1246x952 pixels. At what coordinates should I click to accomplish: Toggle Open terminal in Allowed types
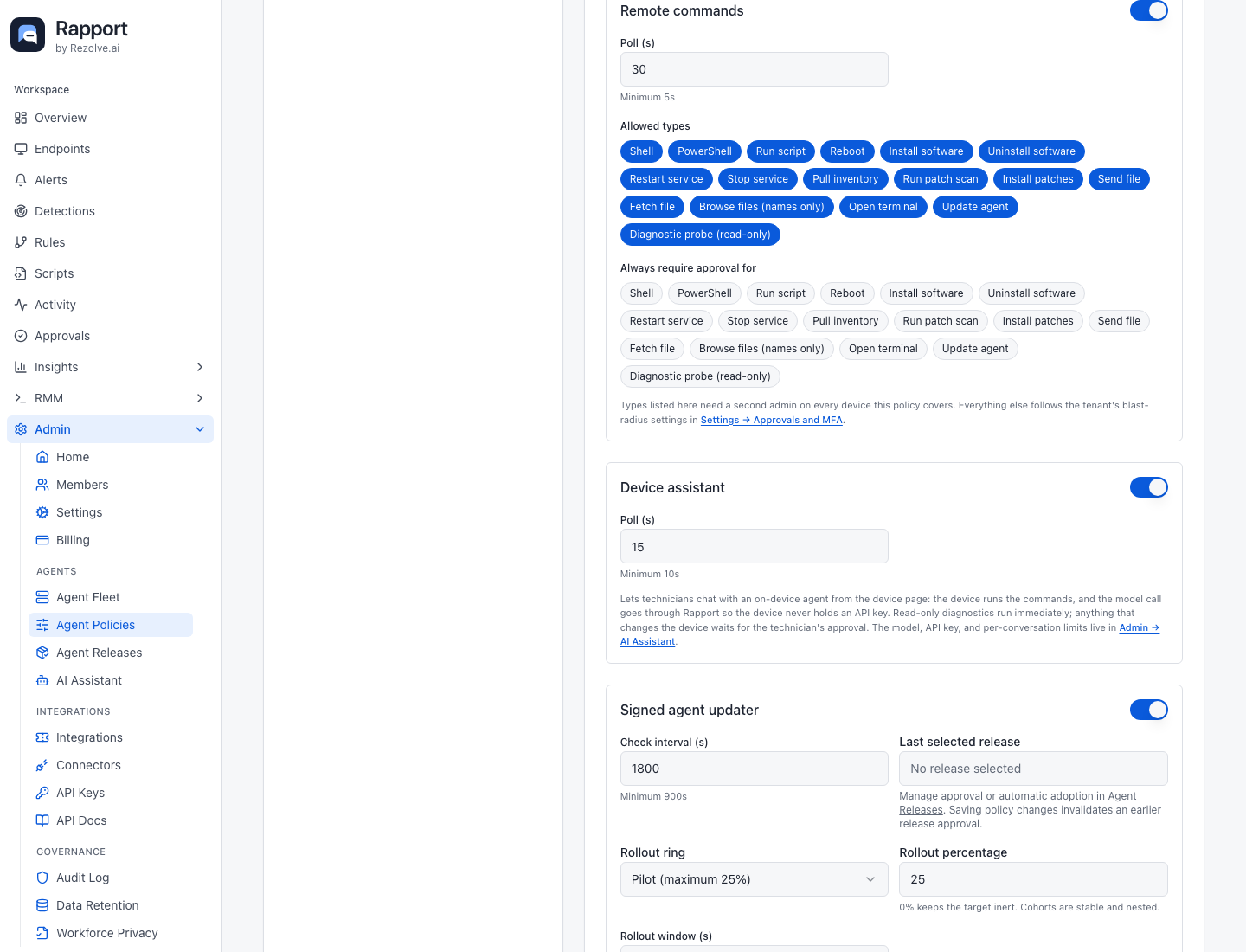883,207
